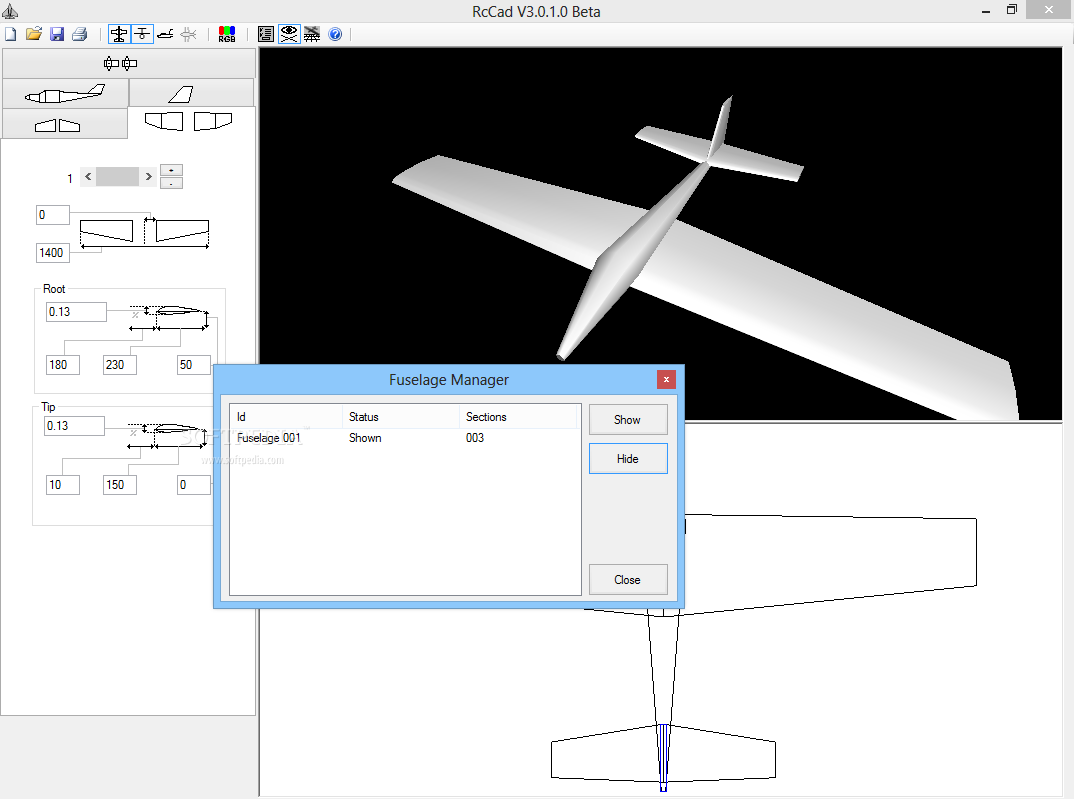Click the Root field showing 50
The width and height of the screenshot is (1074, 799).
[x=194, y=365]
